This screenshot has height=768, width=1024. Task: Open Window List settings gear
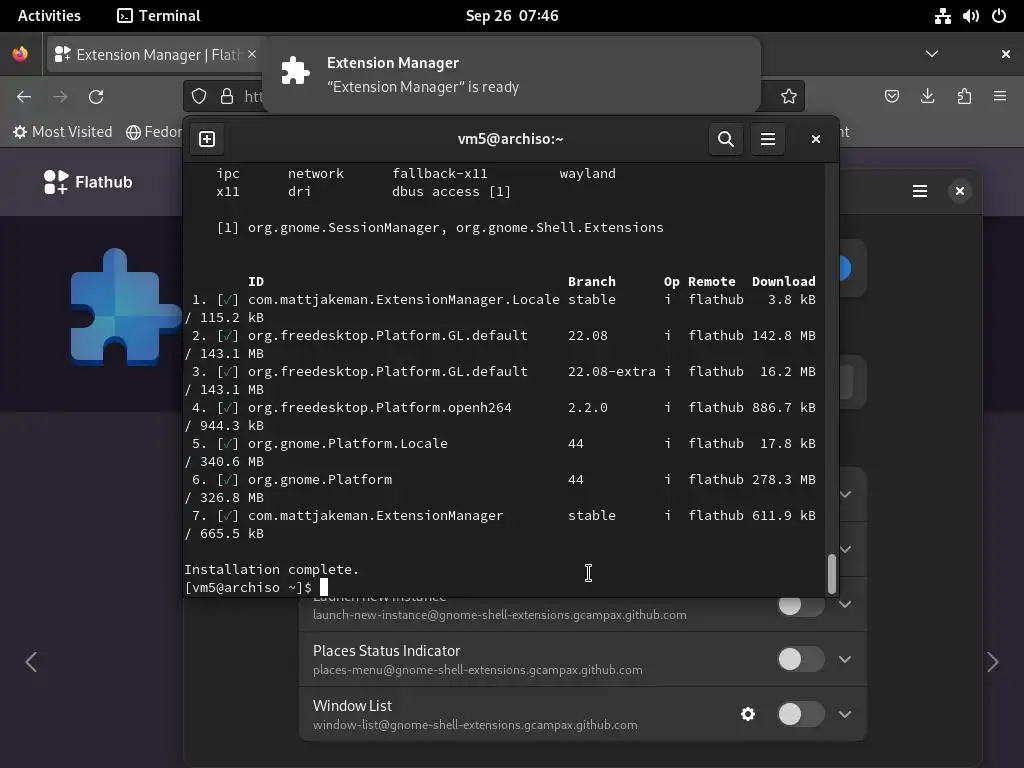[748, 714]
